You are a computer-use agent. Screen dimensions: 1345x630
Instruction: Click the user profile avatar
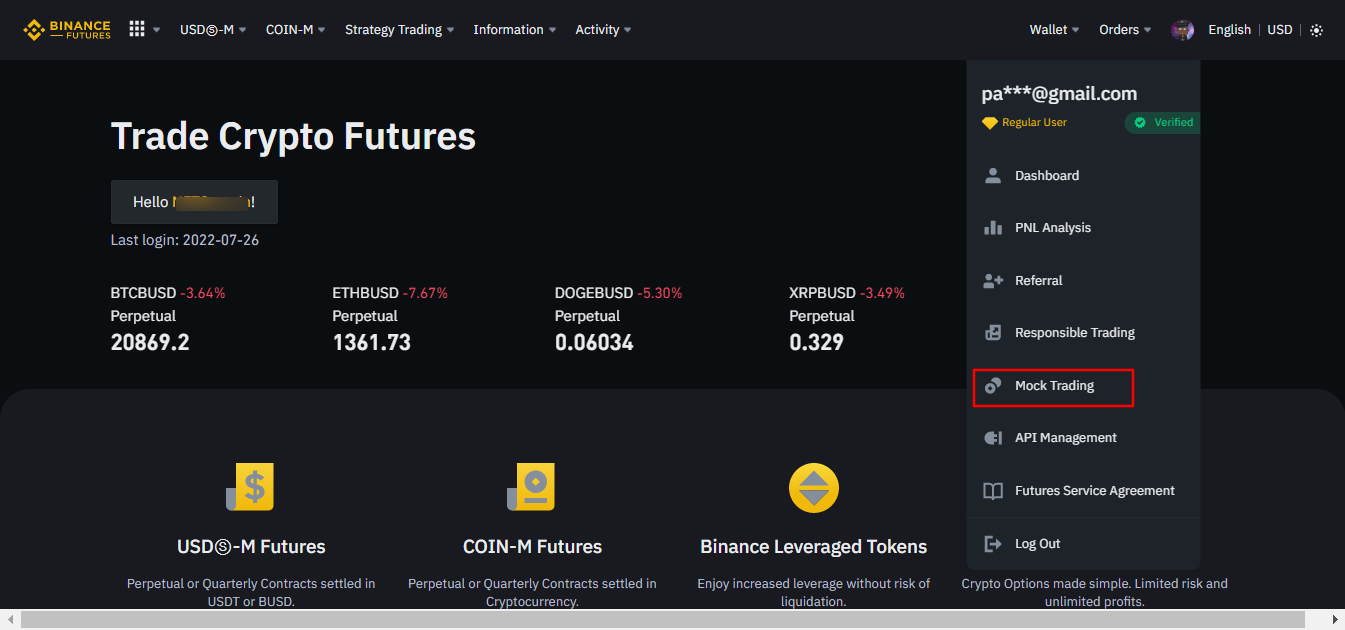point(1182,30)
